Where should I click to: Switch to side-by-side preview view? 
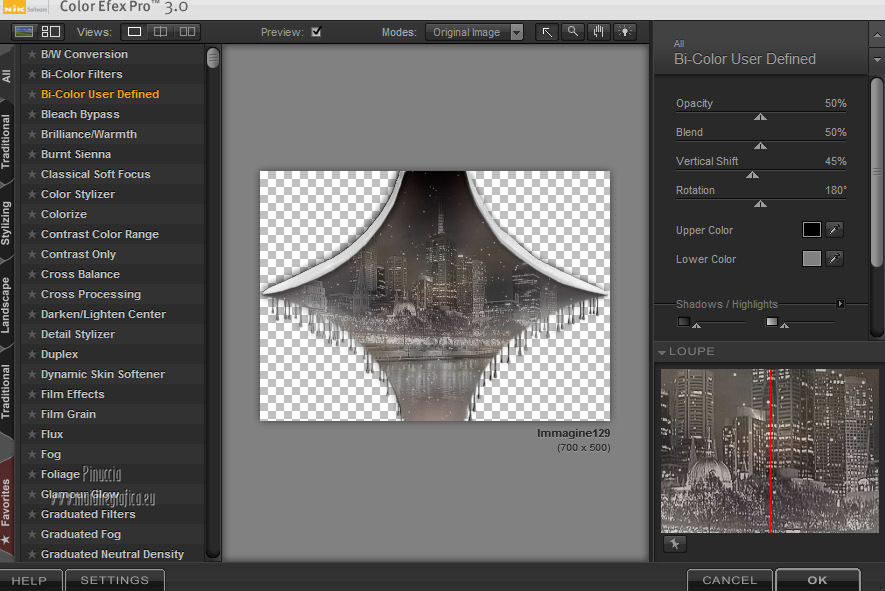coord(187,32)
